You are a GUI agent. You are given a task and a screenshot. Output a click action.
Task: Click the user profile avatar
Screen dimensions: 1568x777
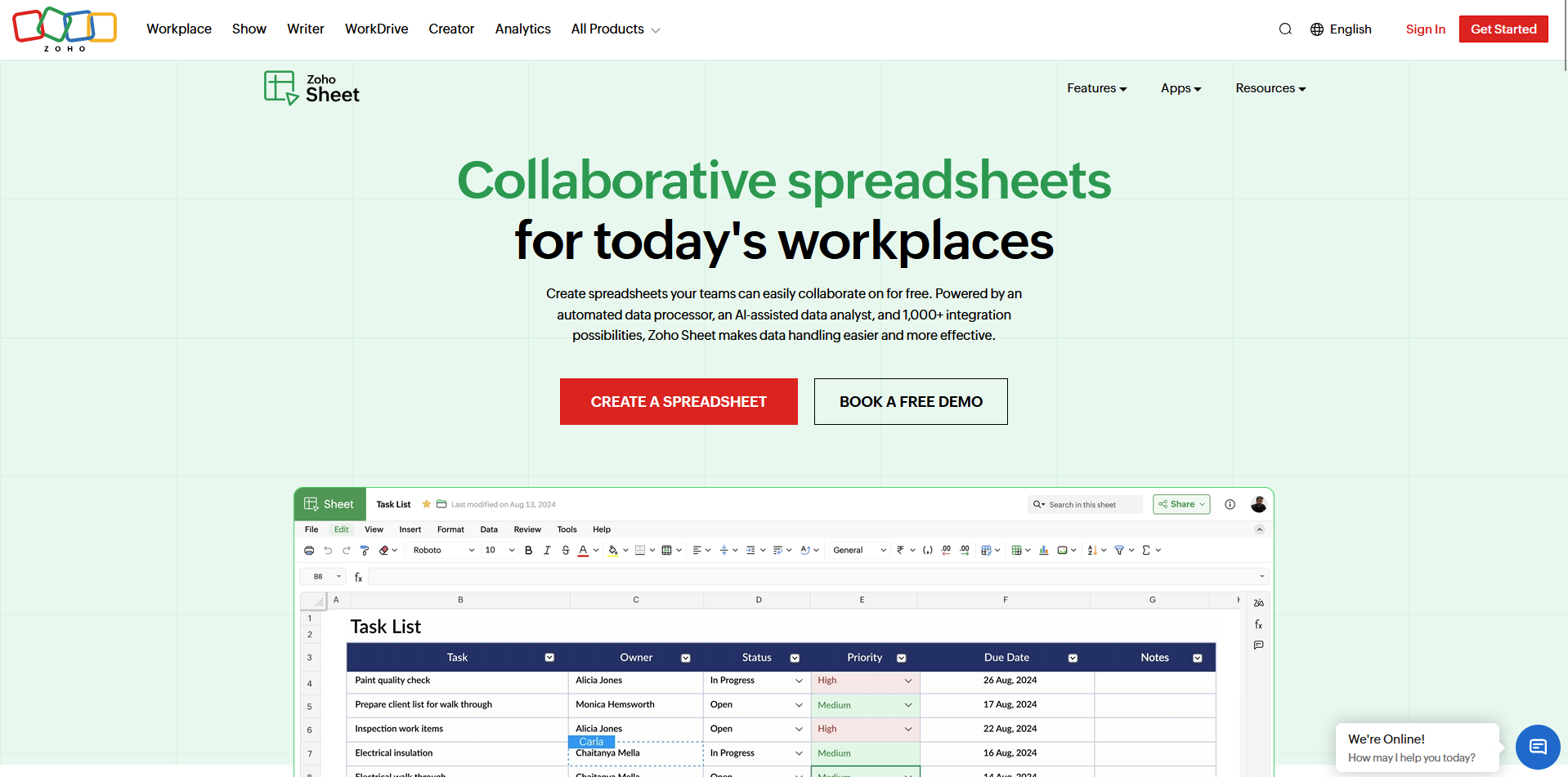(x=1259, y=504)
